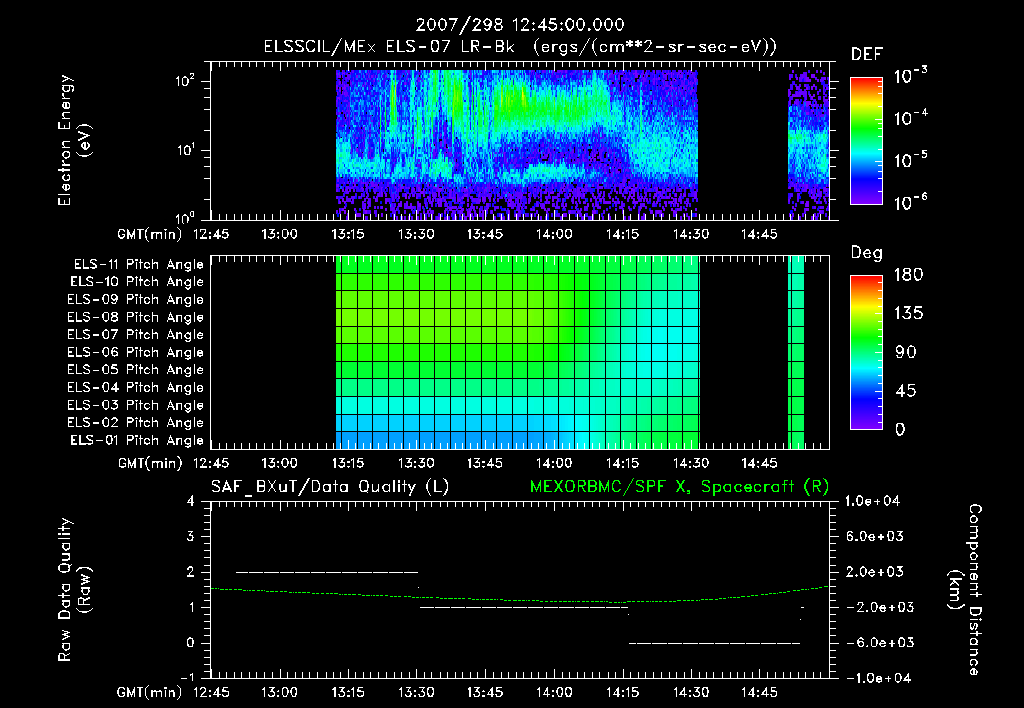
Task: Click the '180' value on Deg scale
Action: pyautogui.click(x=908, y=275)
